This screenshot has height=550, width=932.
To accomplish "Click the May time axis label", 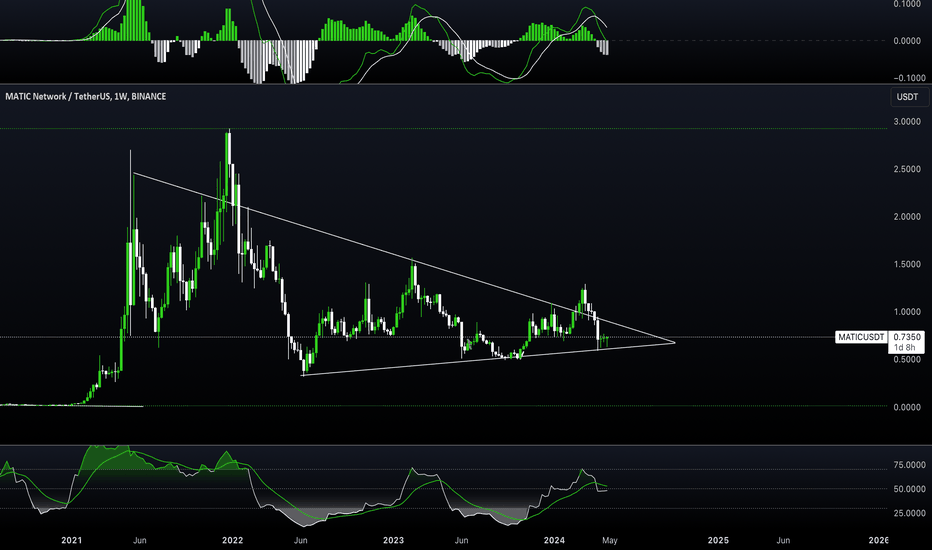I will 609,540.
